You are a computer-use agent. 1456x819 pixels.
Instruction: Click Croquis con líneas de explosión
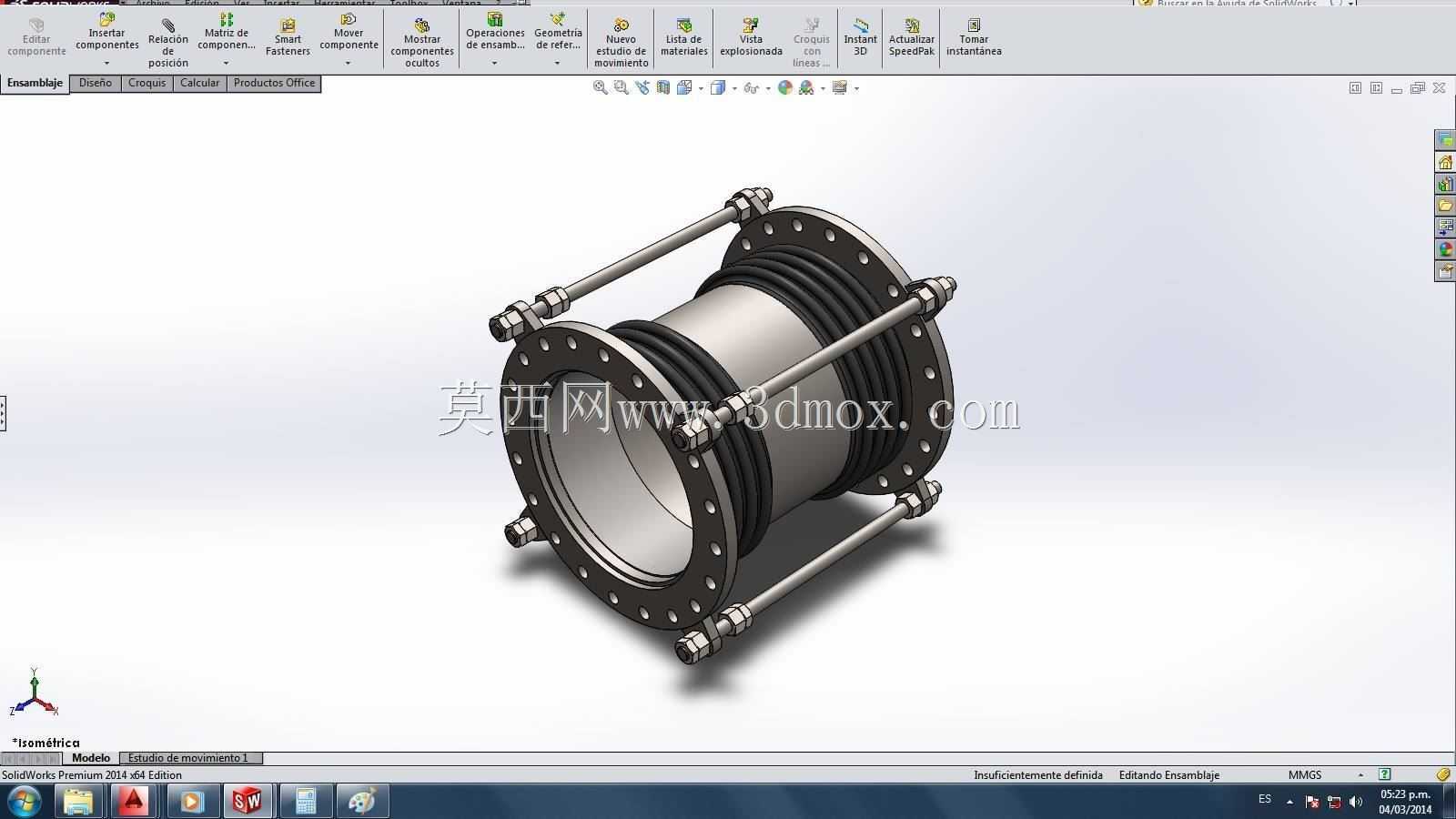coord(812,43)
